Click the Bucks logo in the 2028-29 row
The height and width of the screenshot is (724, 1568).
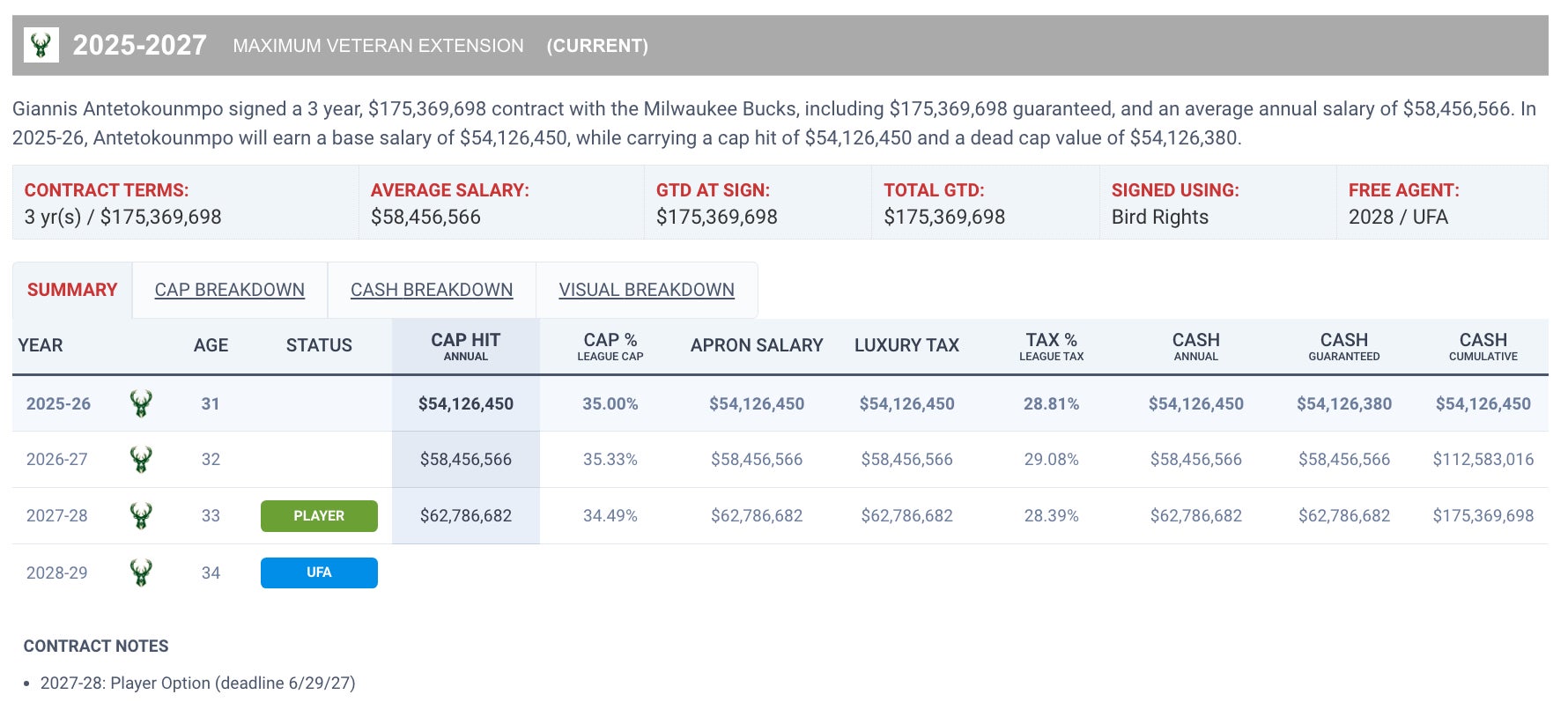tap(141, 573)
